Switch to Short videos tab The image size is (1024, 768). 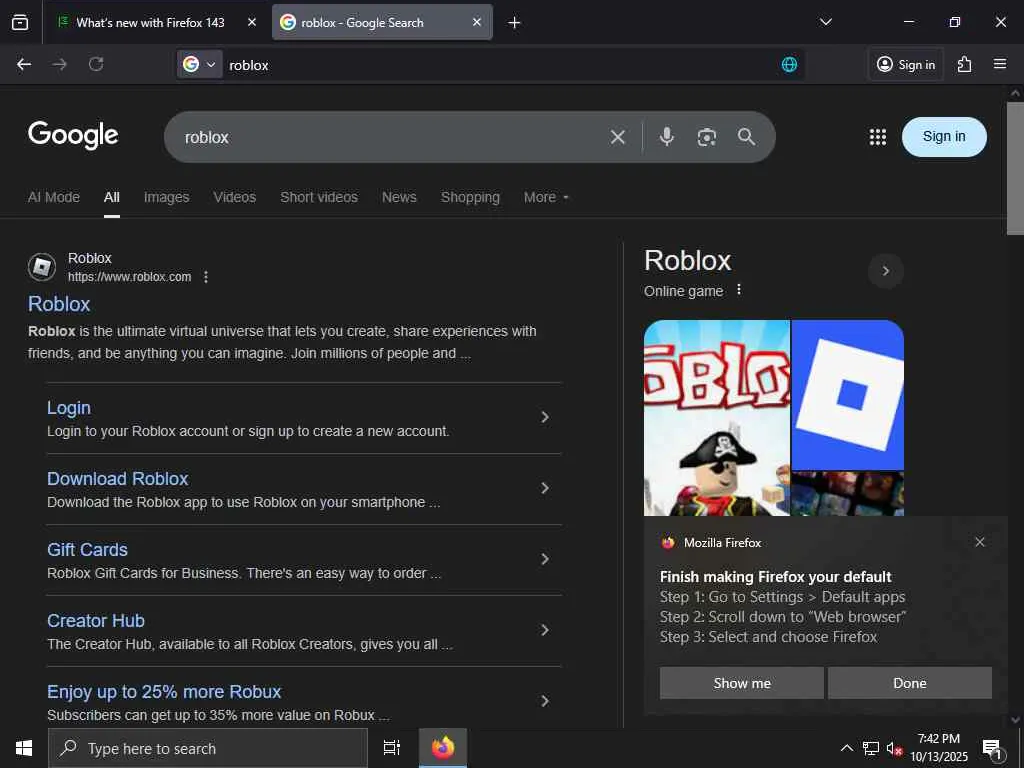(319, 197)
